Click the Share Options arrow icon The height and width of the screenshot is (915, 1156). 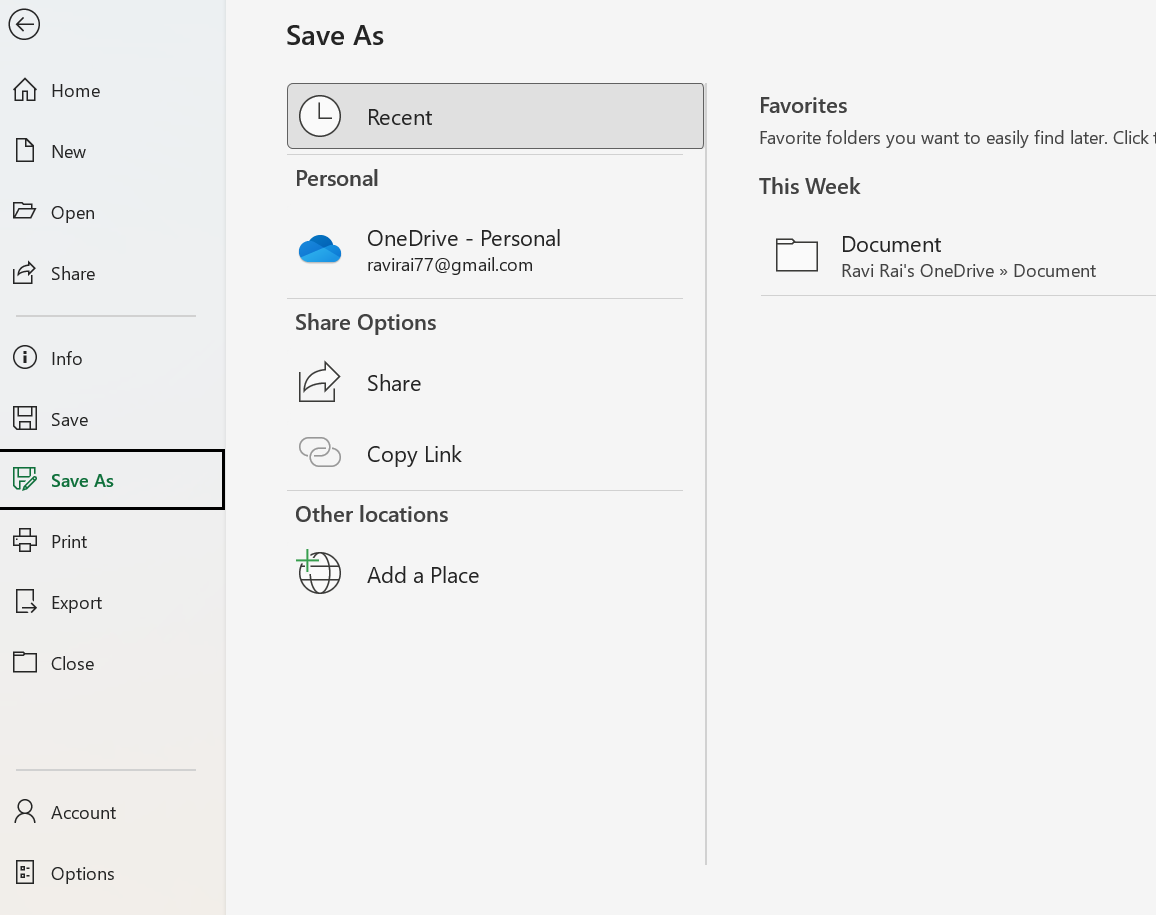tap(319, 382)
